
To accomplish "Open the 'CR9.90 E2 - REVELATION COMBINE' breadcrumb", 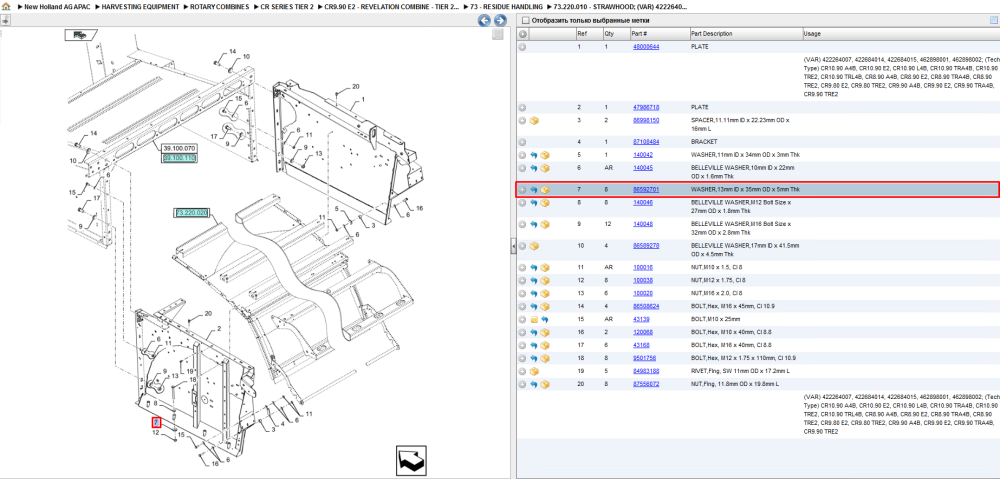I will tap(391, 6).
